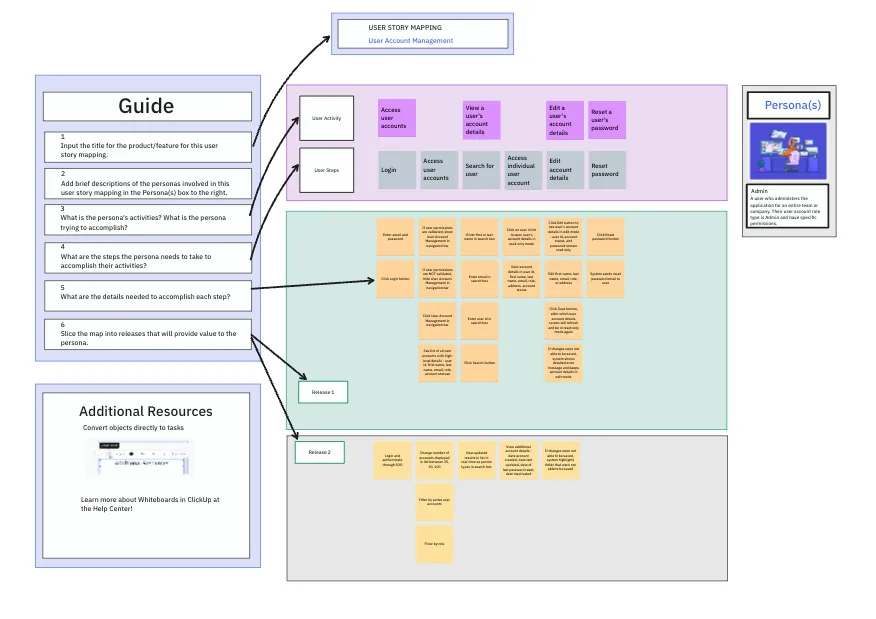The image size is (876, 619).
Task: Click the 'View additional account details' note
Action: click(518, 460)
